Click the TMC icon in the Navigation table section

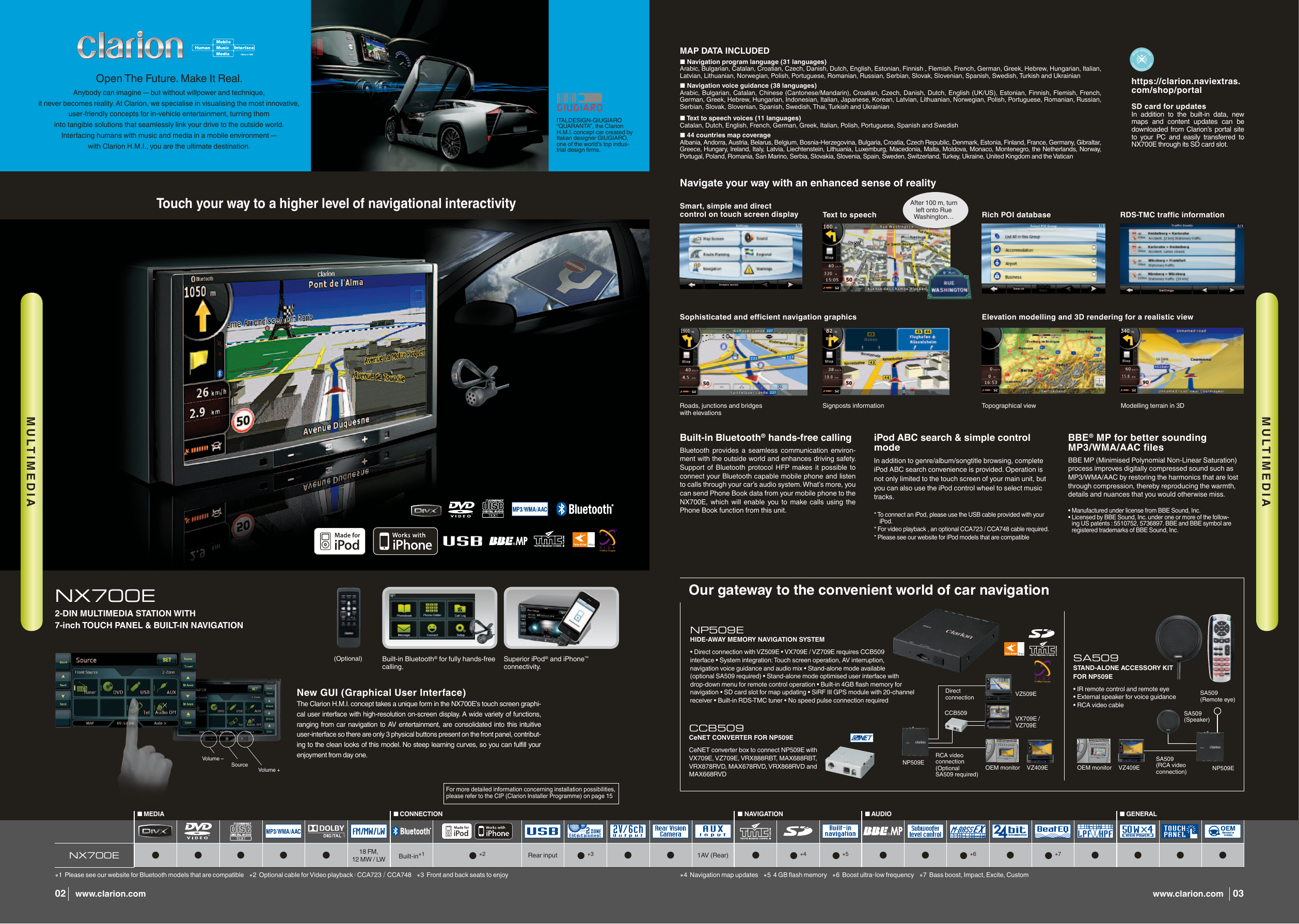pyautogui.click(x=755, y=831)
